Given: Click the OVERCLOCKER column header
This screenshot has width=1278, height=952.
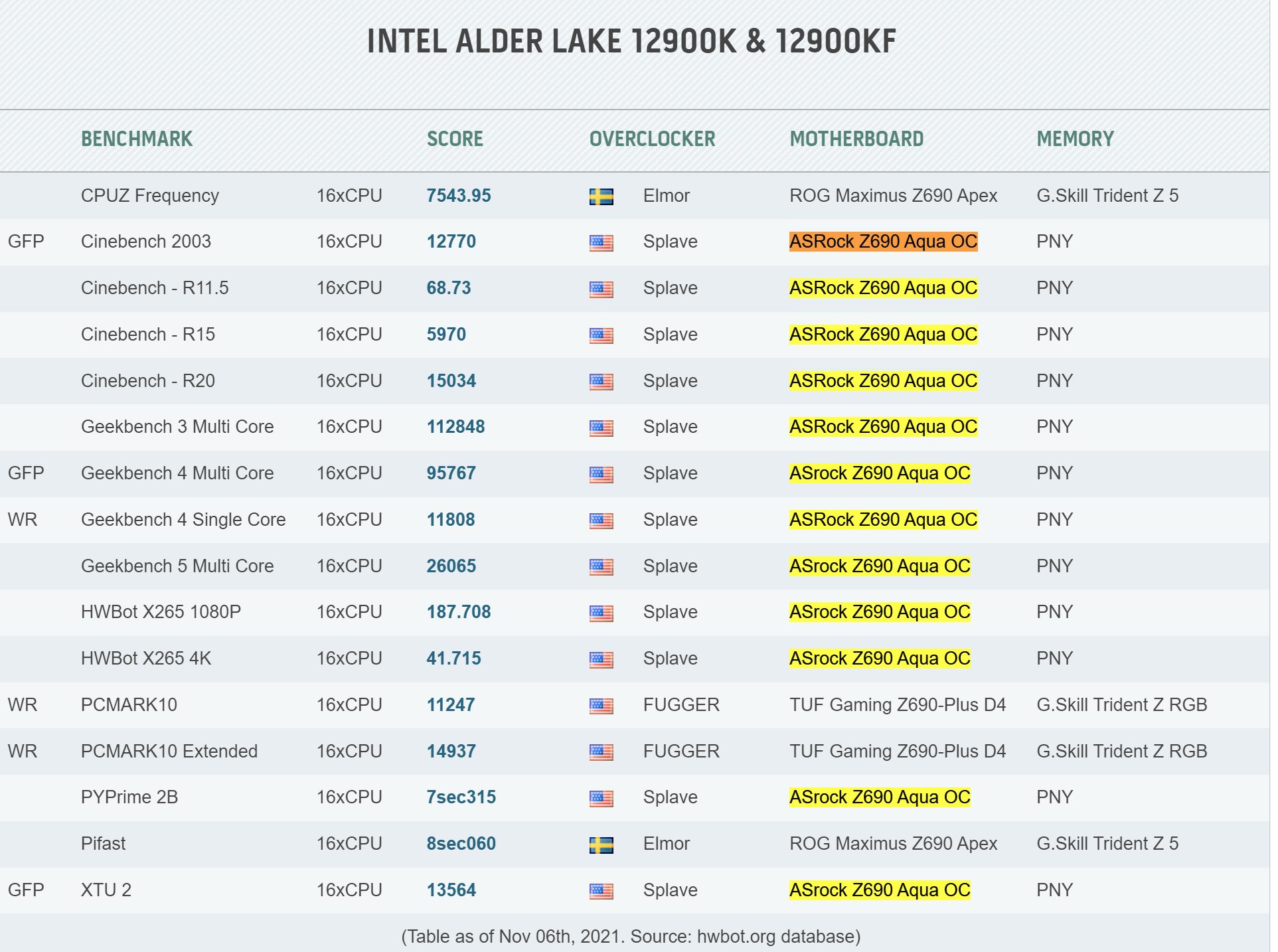Looking at the screenshot, I should [x=653, y=139].
